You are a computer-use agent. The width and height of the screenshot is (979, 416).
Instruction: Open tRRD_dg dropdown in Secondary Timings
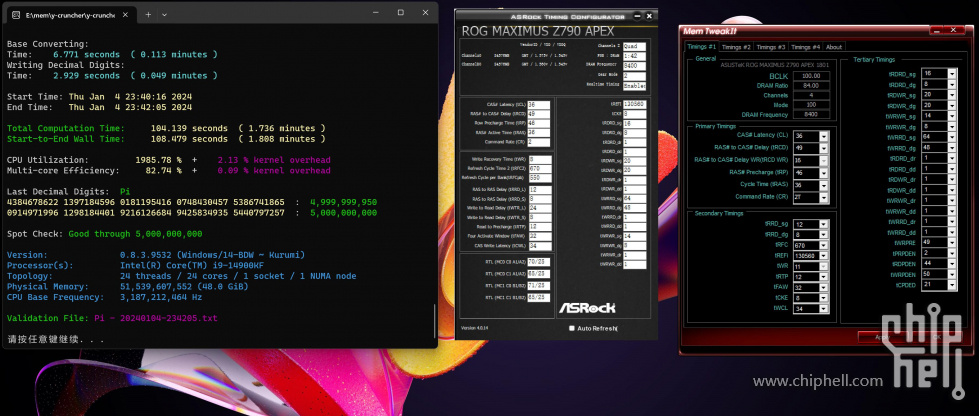824,235
